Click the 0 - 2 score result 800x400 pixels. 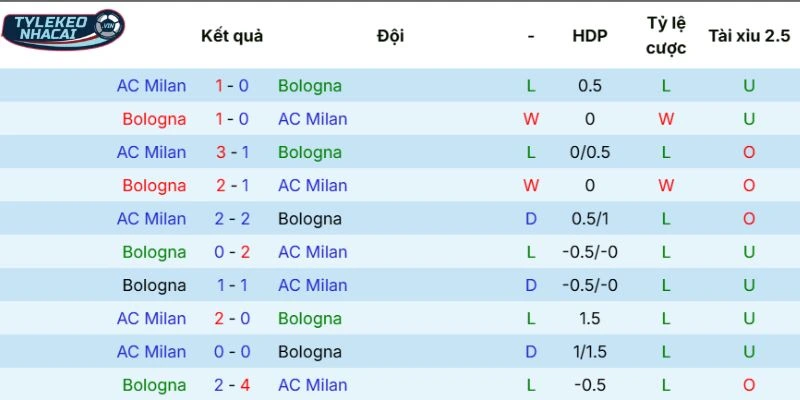[x=232, y=252]
